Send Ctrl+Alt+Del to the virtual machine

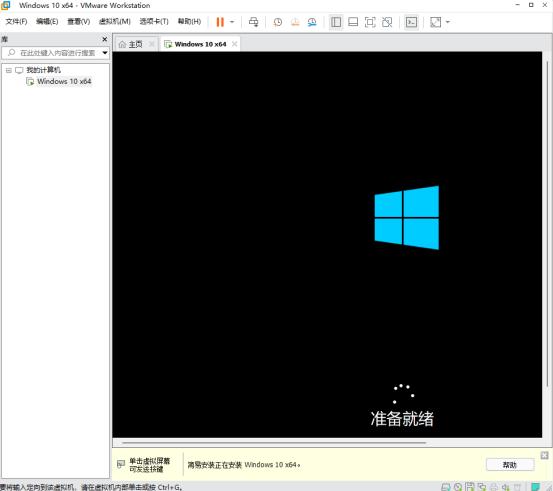pyautogui.click(x=253, y=22)
